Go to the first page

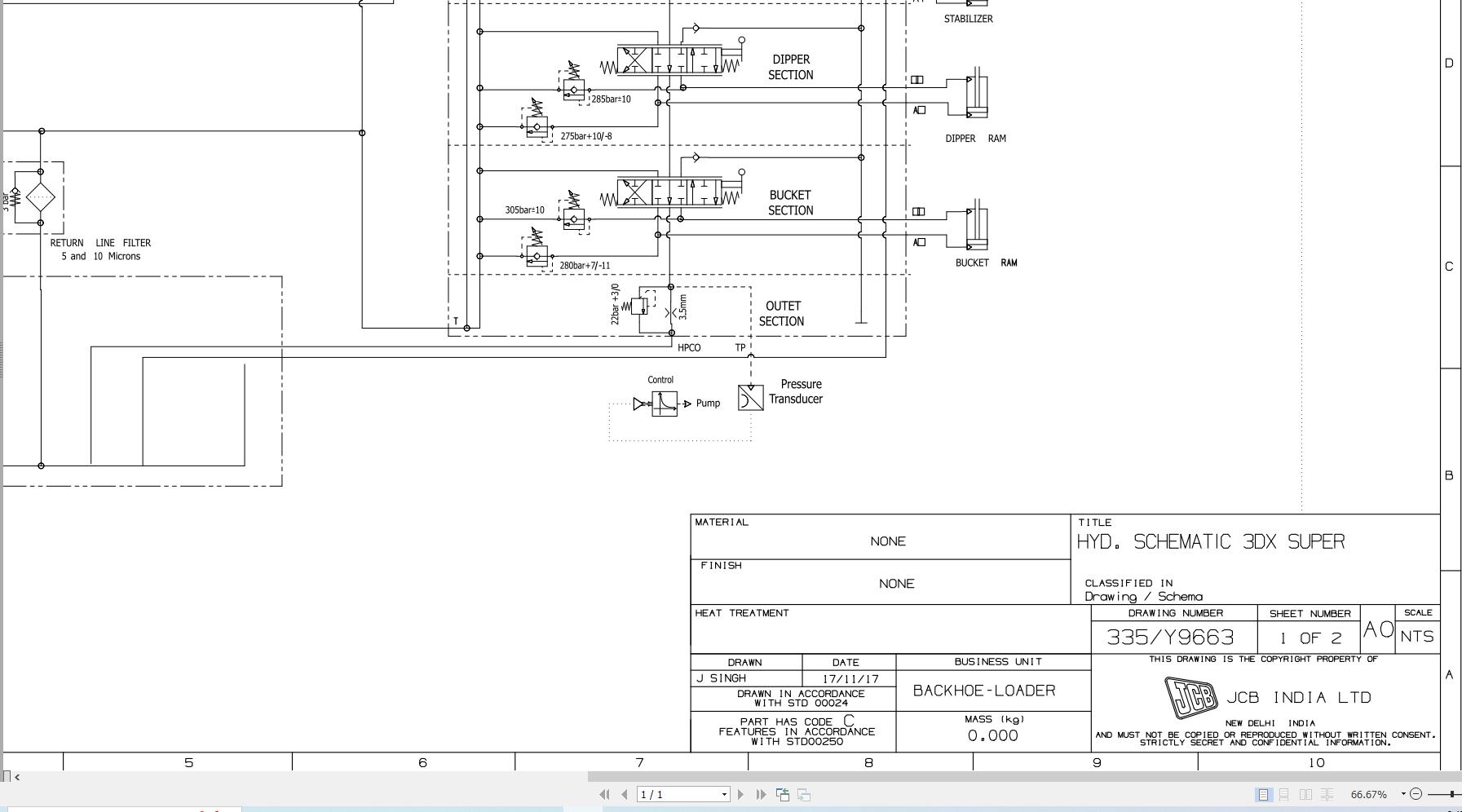pyautogui.click(x=604, y=794)
